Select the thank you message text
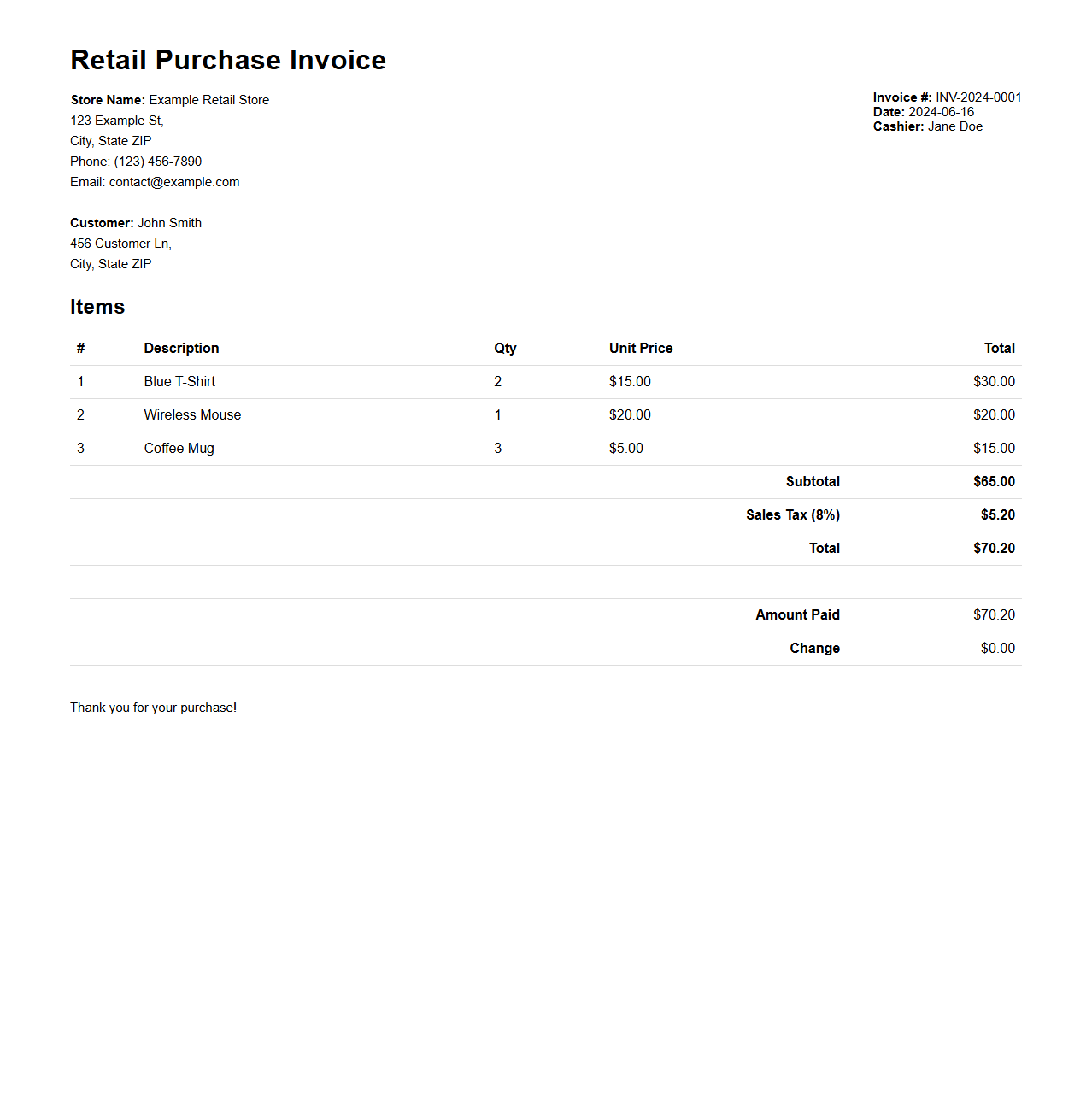The image size is (1092, 1111). pyautogui.click(x=153, y=708)
